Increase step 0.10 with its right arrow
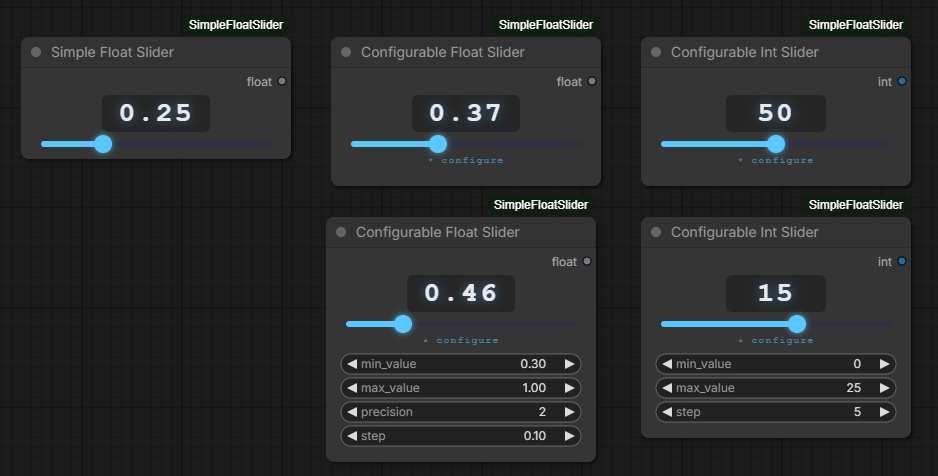 tap(570, 436)
